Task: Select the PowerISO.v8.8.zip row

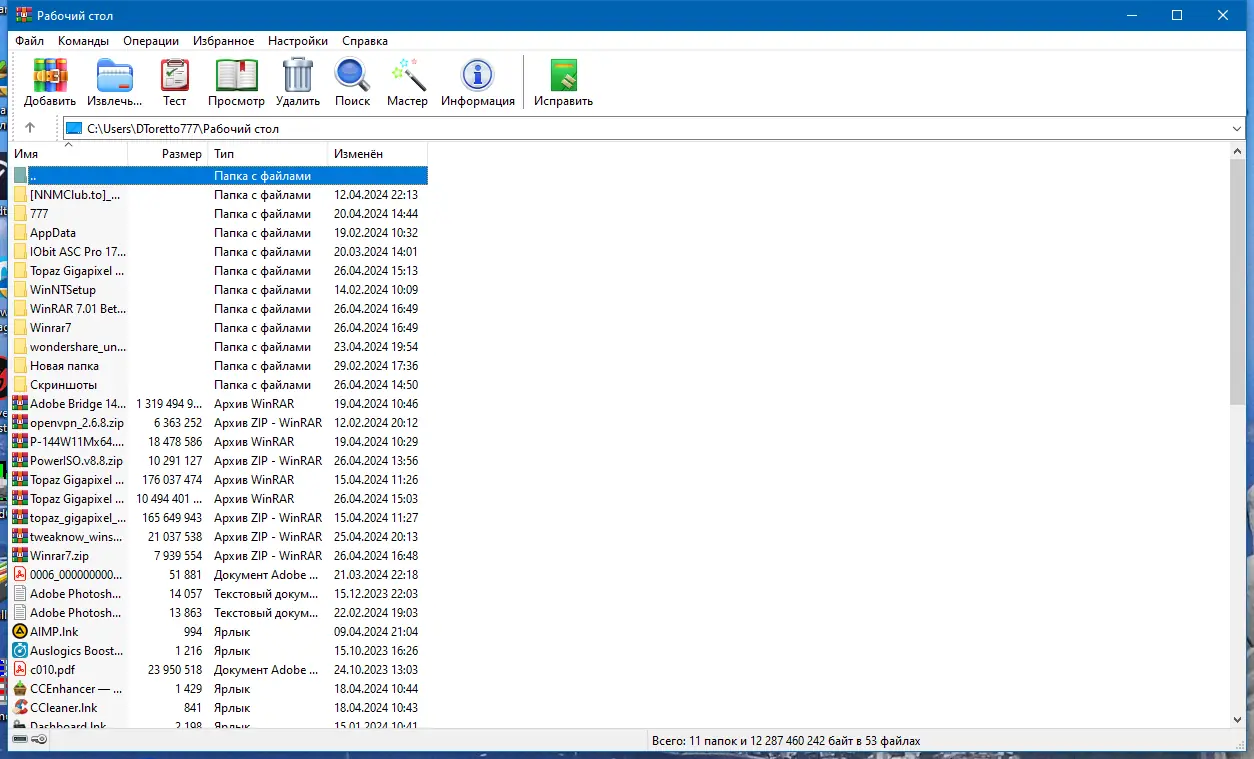Action: 219,461
